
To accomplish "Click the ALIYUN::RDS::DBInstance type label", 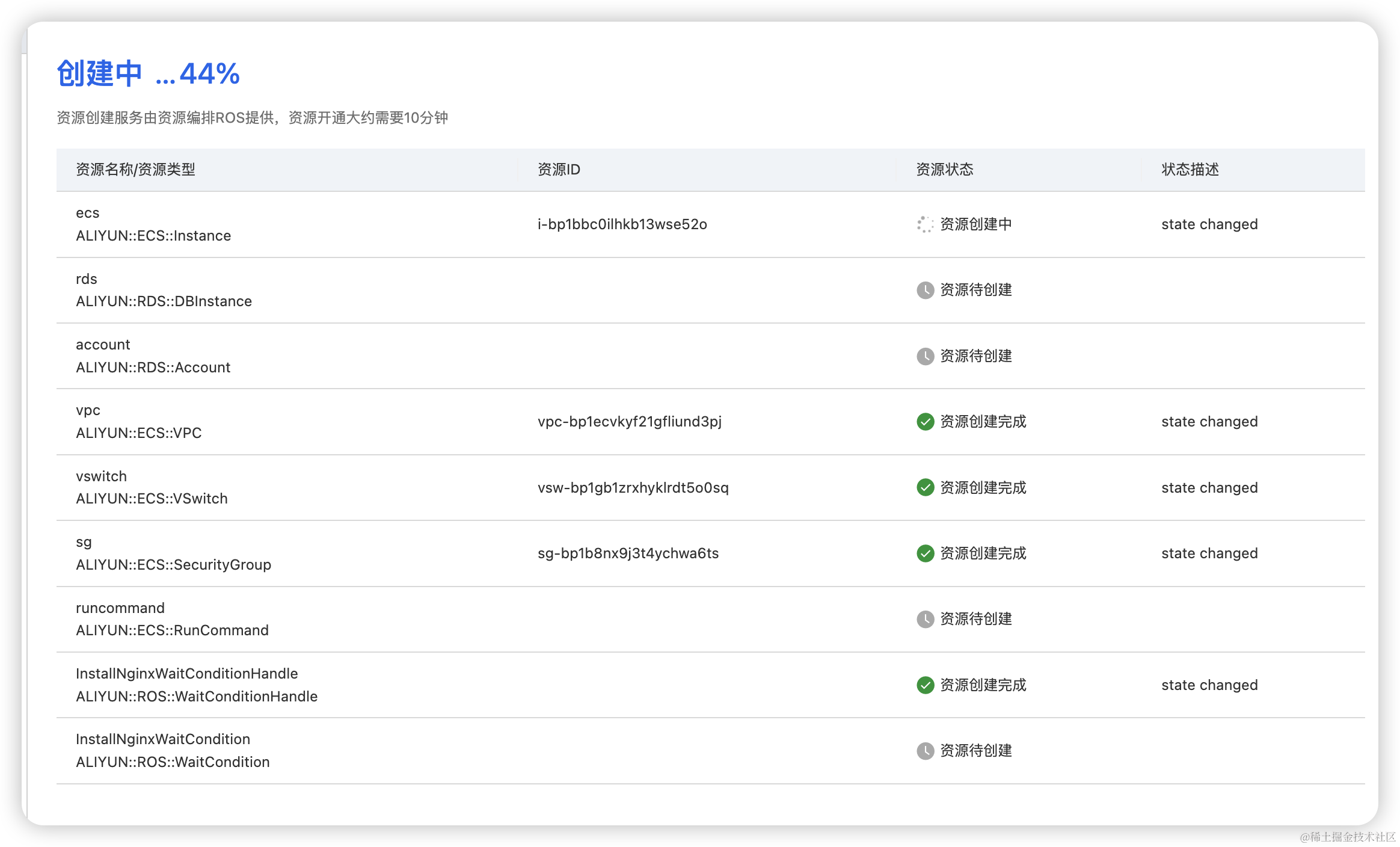I will click(164, 301).
